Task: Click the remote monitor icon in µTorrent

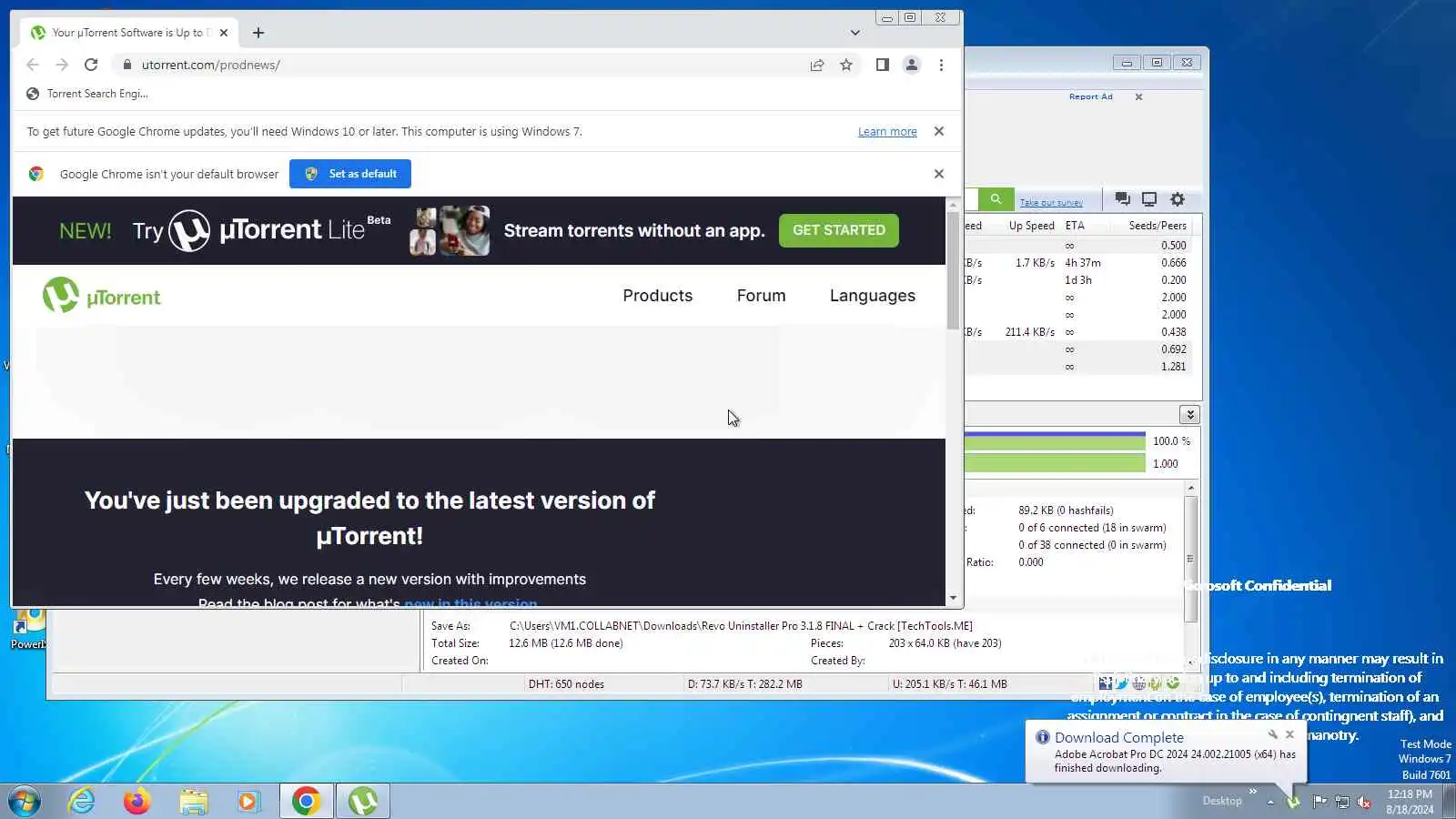Action: (1149, 199)
